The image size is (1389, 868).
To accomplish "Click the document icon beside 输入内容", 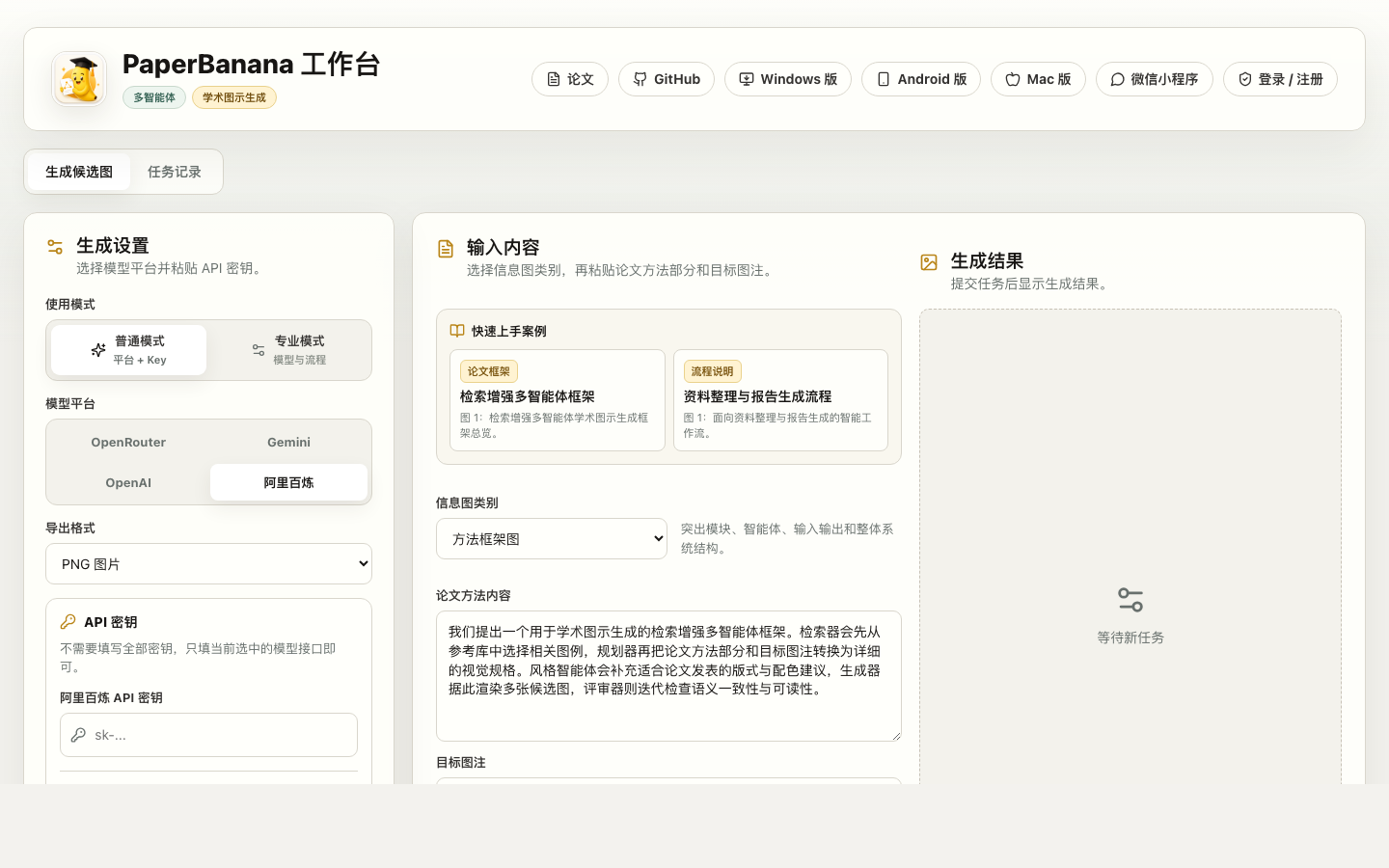I will [x=446, y=249].
